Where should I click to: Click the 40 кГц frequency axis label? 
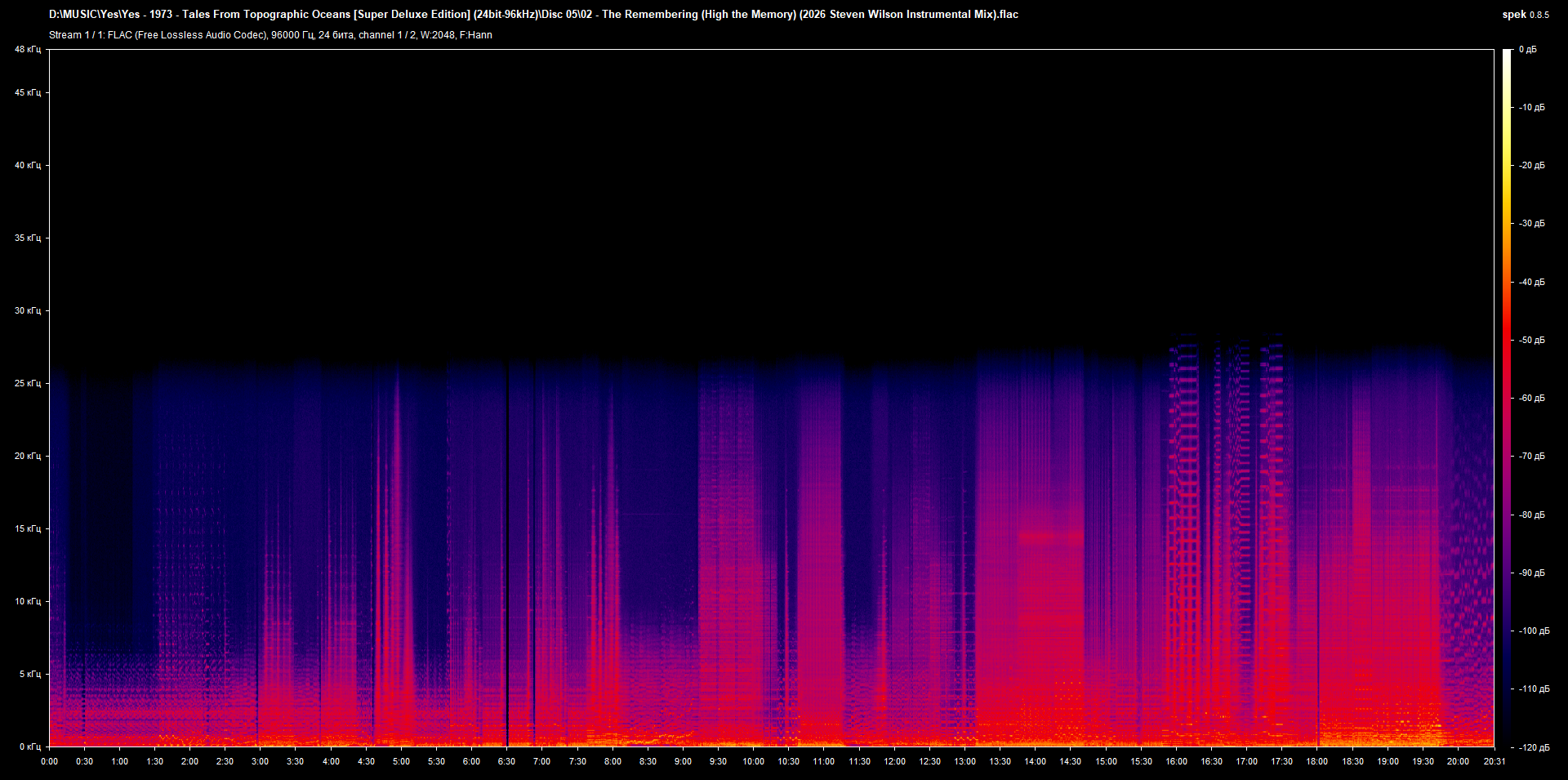(x=28, y=166)
